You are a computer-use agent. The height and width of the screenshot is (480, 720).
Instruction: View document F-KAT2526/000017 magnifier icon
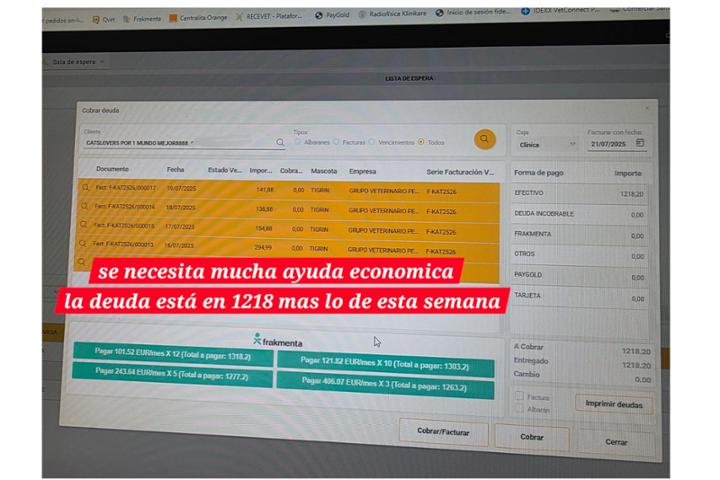85,187
